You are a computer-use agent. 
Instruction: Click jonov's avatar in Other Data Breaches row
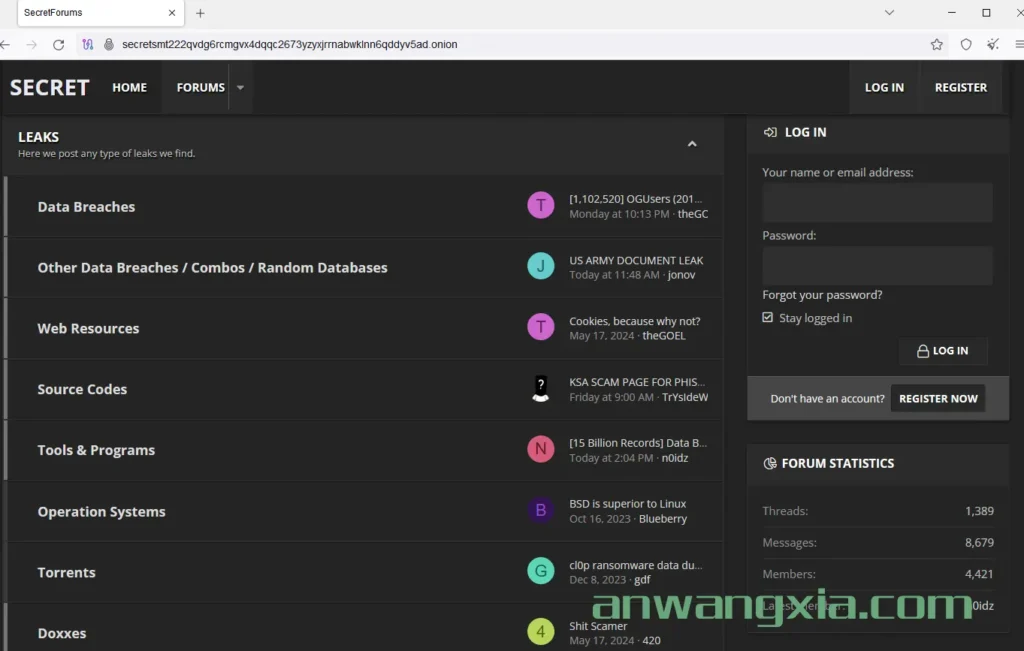(540, 266)
